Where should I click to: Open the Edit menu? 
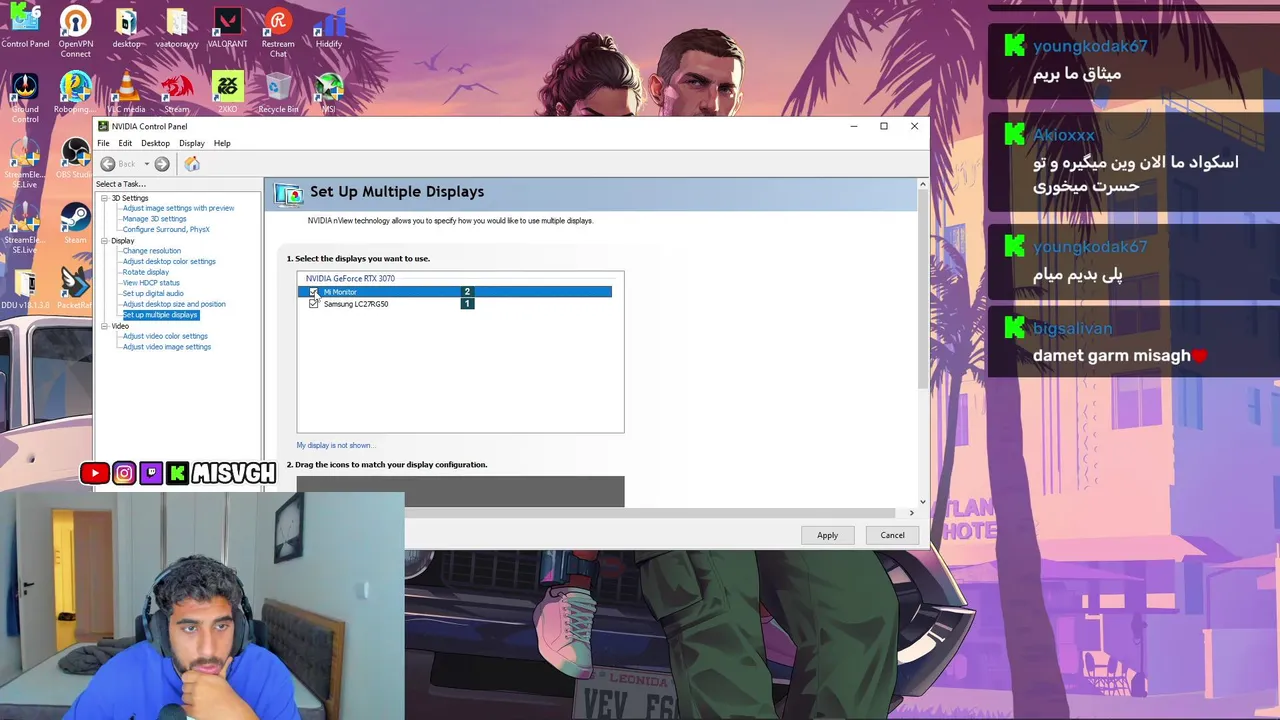125,143
